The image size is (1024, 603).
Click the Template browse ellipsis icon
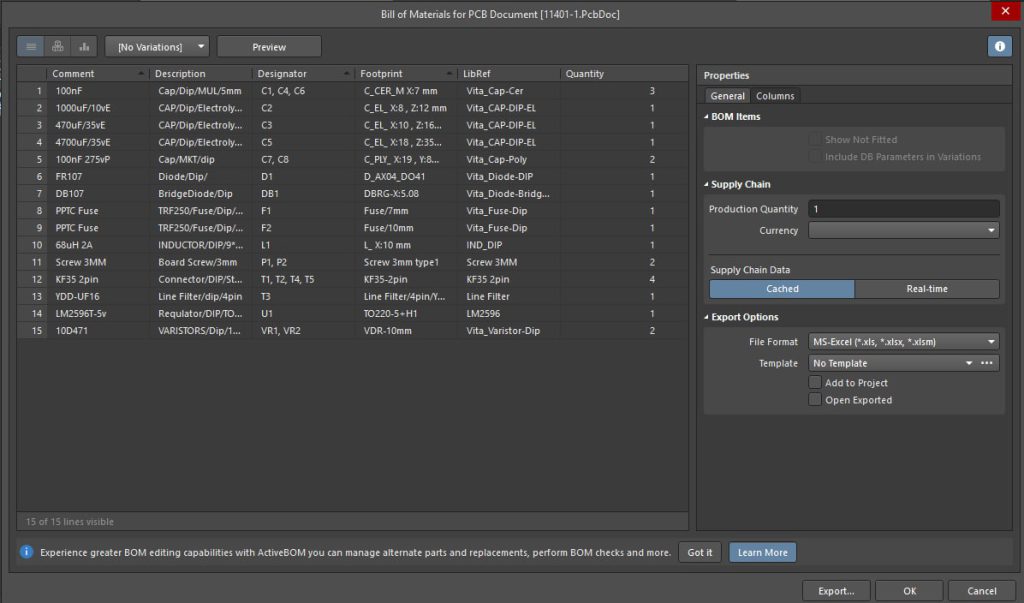click(x=987, y=364)
